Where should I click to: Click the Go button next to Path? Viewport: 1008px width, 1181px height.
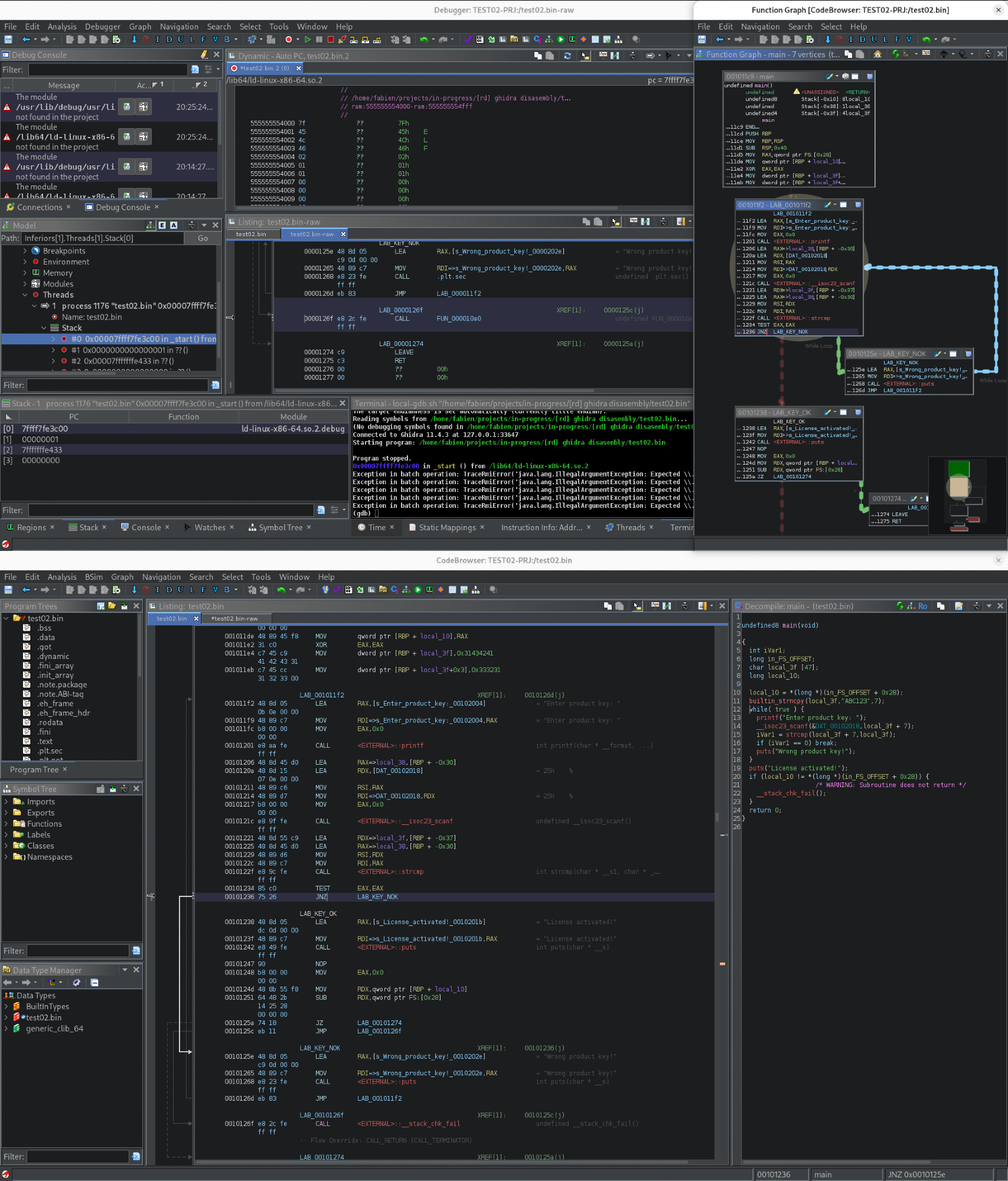tap(203, 238)
